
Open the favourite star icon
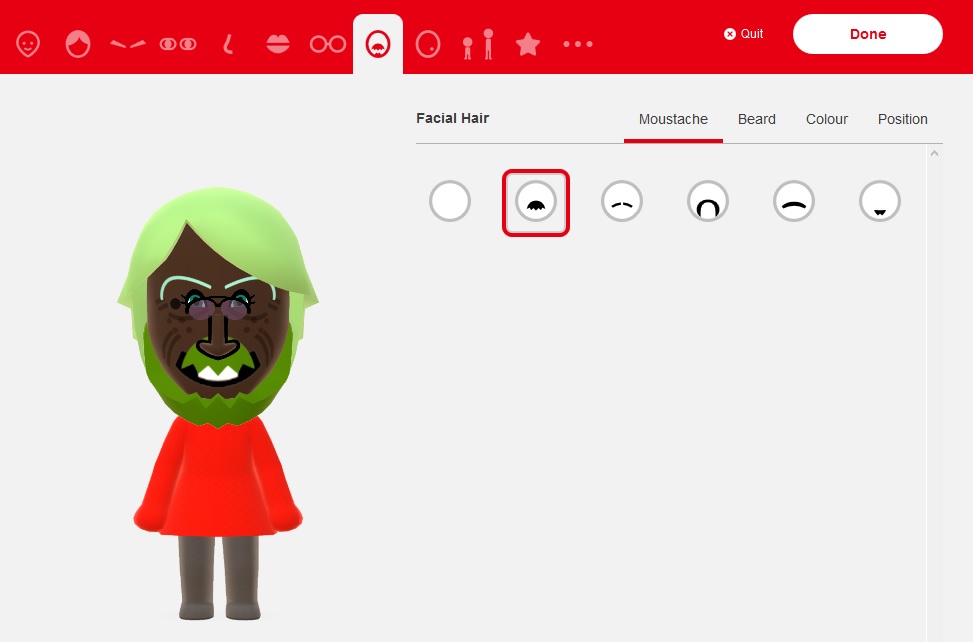527,44
